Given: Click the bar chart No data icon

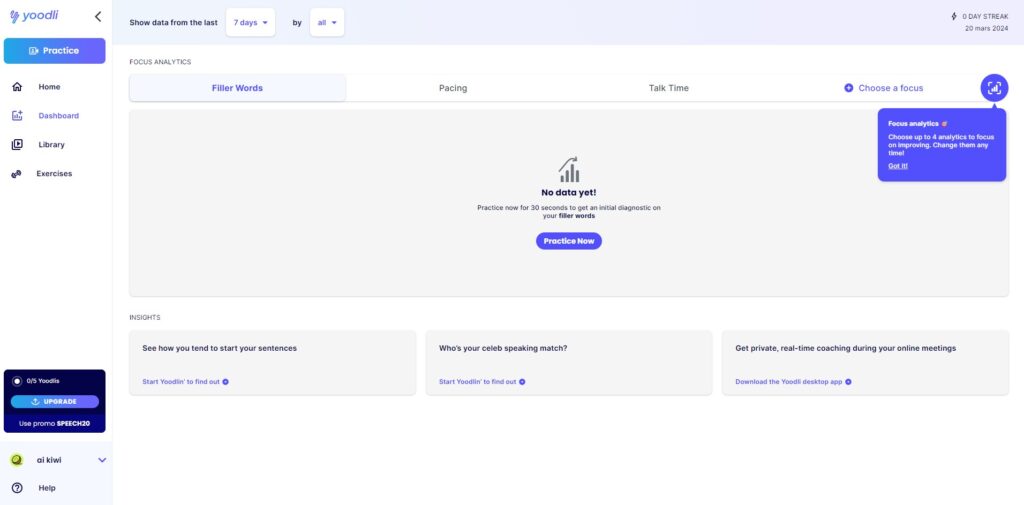Looking at the screenshot, I should click(569, 170).
